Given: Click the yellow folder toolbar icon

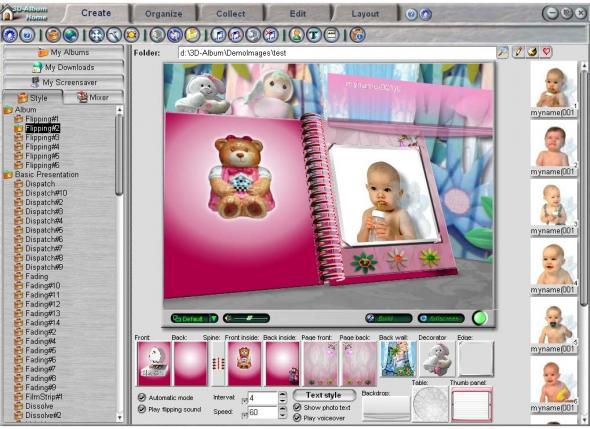Looking at the screenshot, I should coord(192,35).
